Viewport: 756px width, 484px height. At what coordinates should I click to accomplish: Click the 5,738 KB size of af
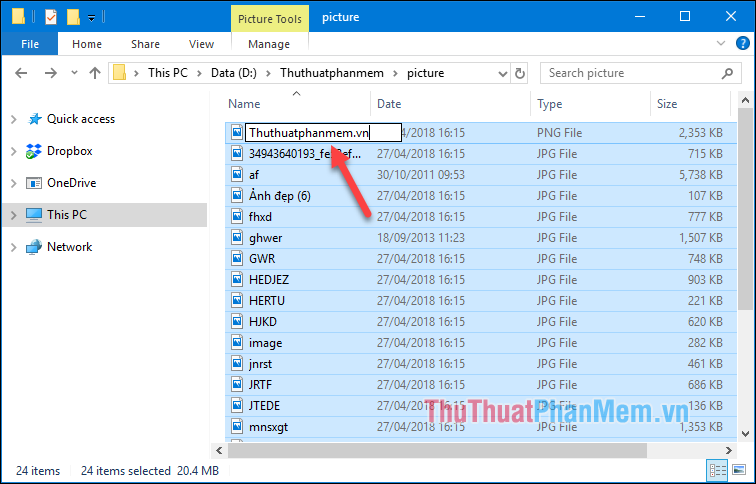(701, 175)
